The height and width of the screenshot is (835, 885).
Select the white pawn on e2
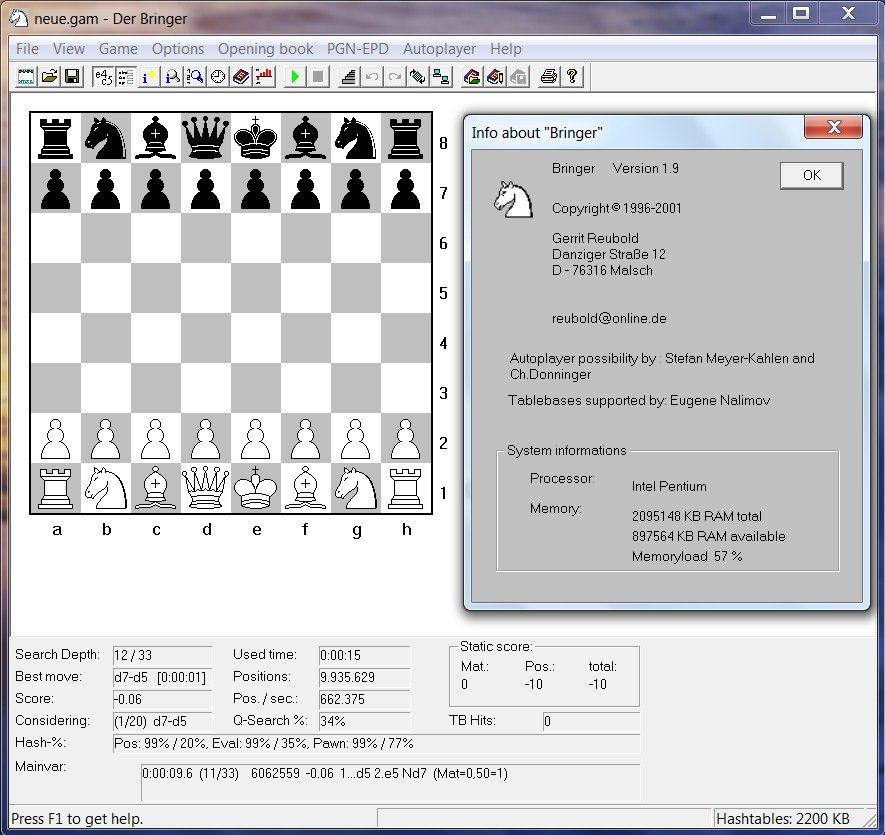[x=256, y=439]
